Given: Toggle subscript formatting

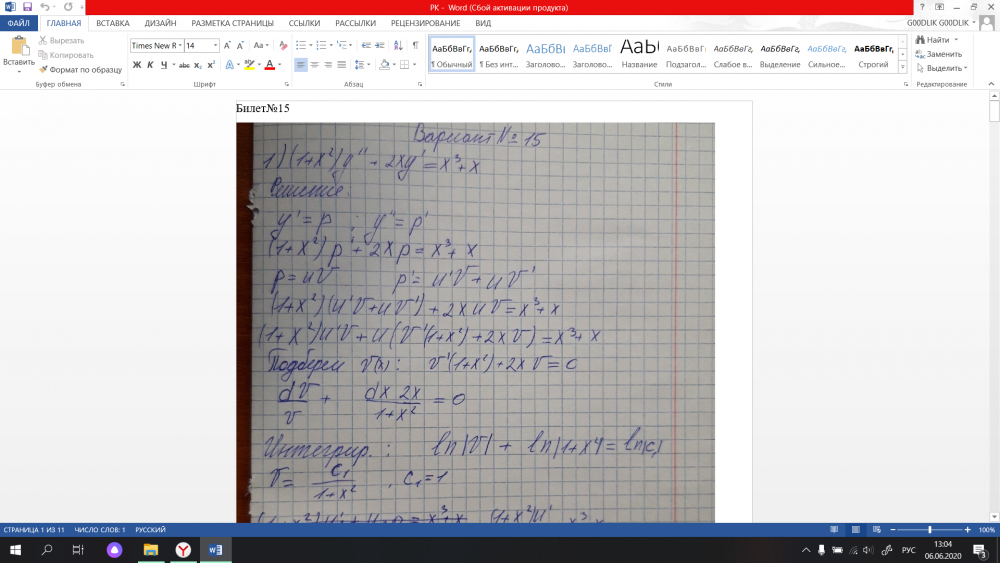Looking at the screenshot, I should (198, 64).
